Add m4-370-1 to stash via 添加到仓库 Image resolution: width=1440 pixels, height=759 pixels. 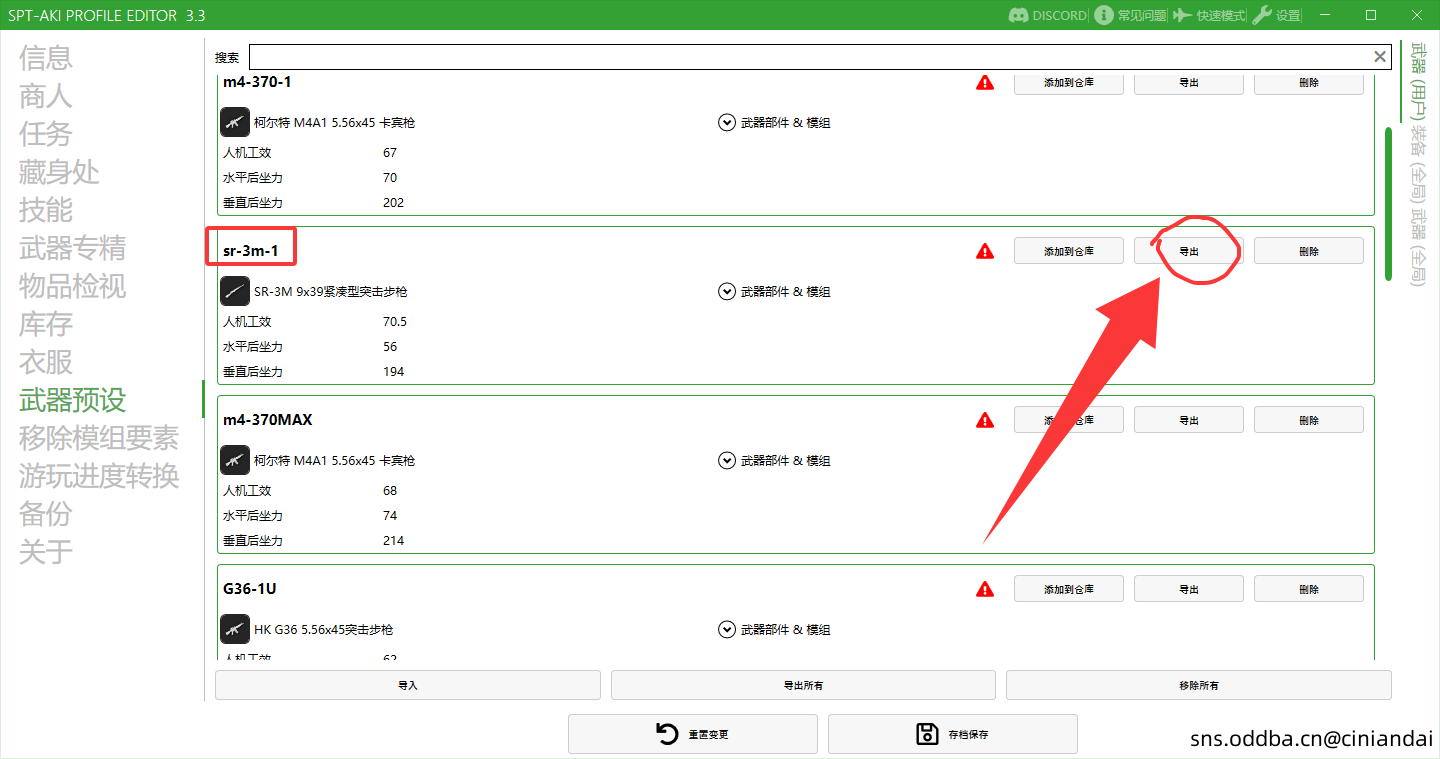(x=1069, y=83)
